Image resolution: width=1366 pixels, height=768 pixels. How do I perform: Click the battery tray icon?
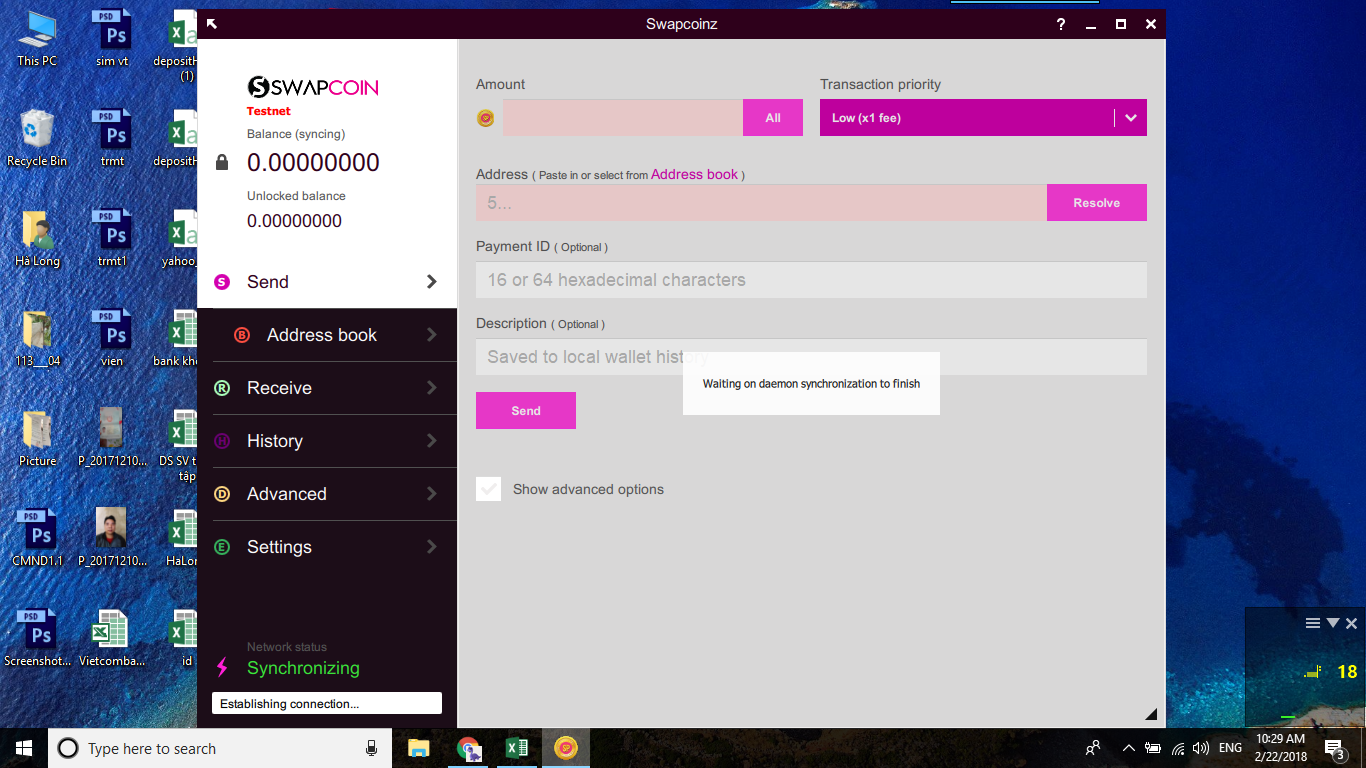click(1153, 748)
